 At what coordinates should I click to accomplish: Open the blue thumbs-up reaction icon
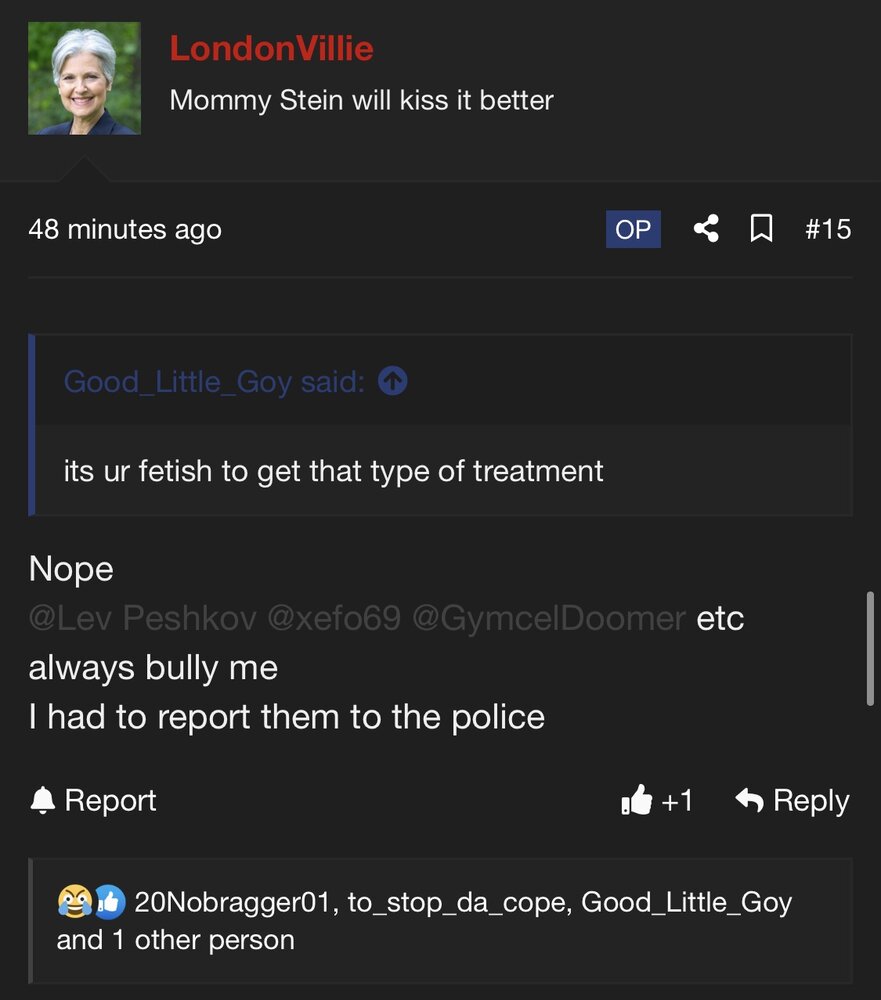click(110, 902)
